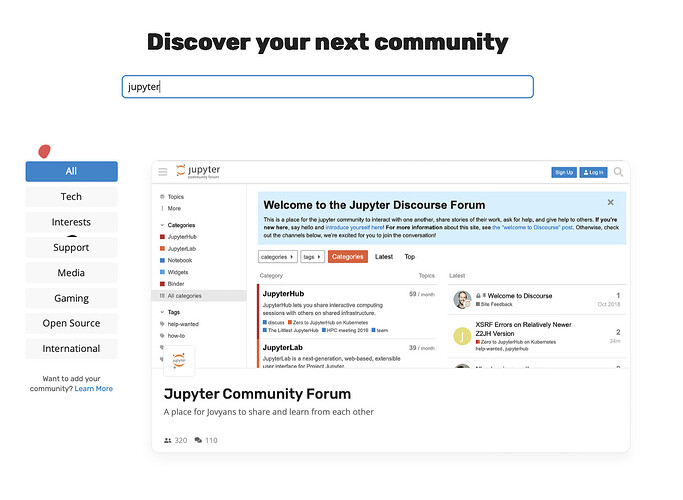Click the Log In button in preview

pos(593,172)
